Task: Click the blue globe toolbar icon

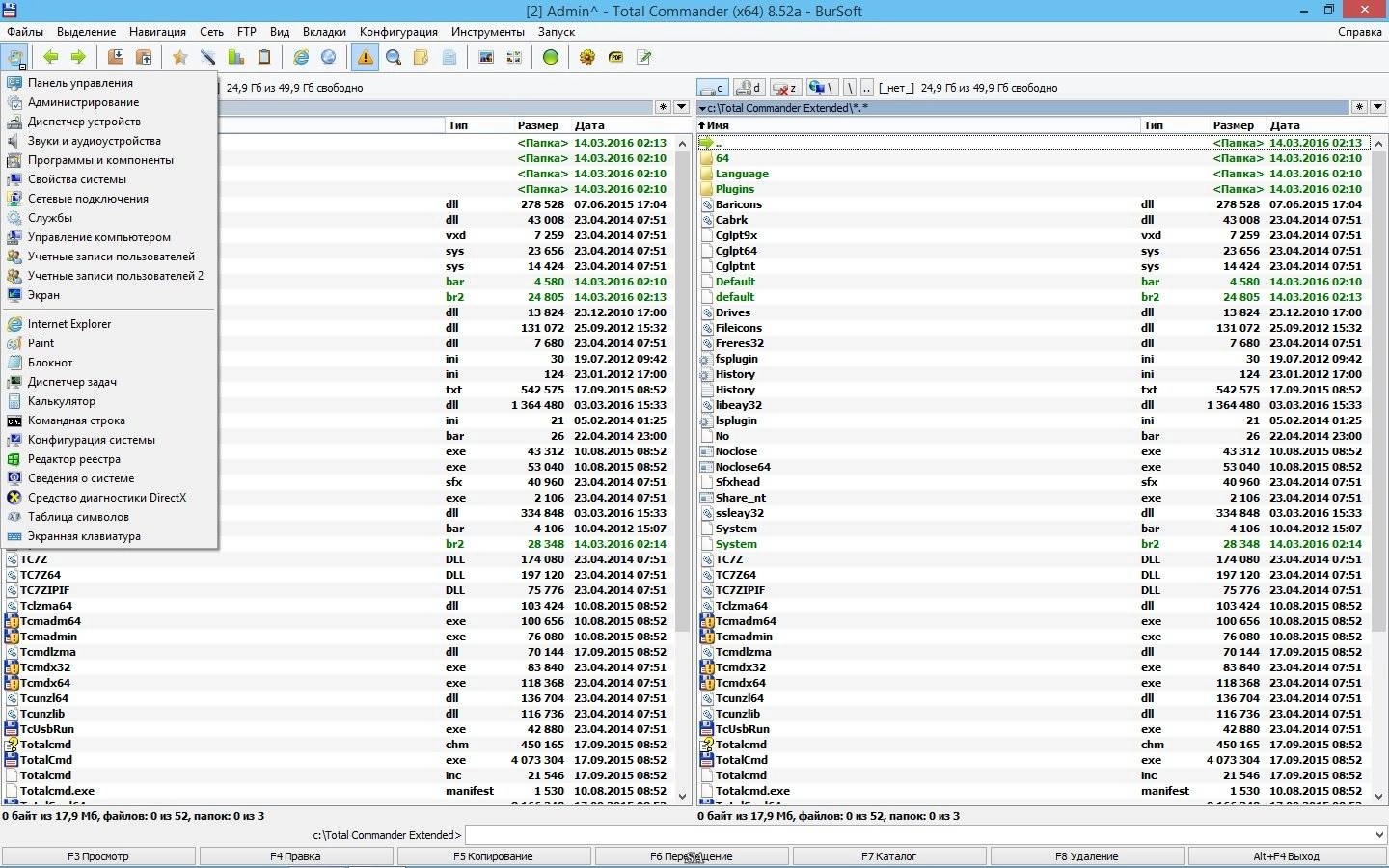Action: point(329,57)
